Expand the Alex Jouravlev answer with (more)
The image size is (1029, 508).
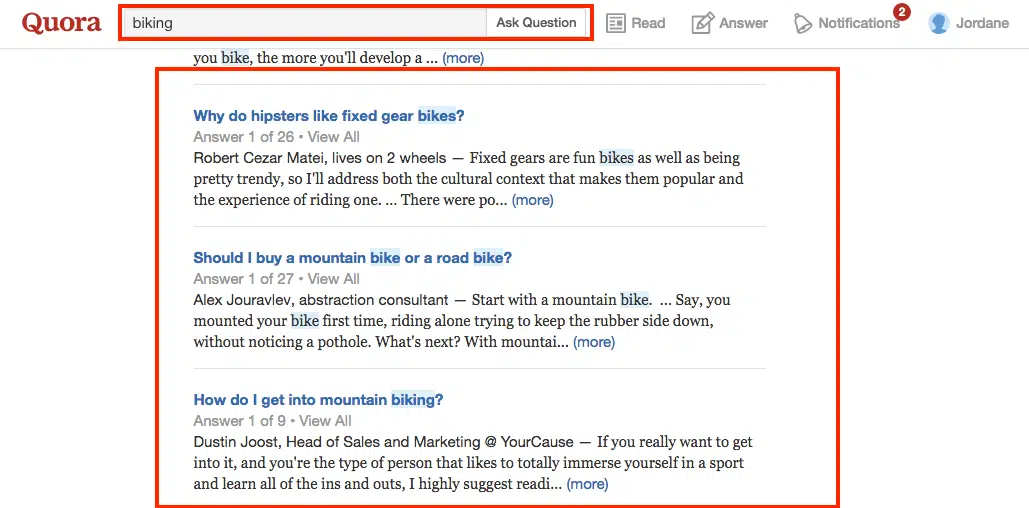594,342
